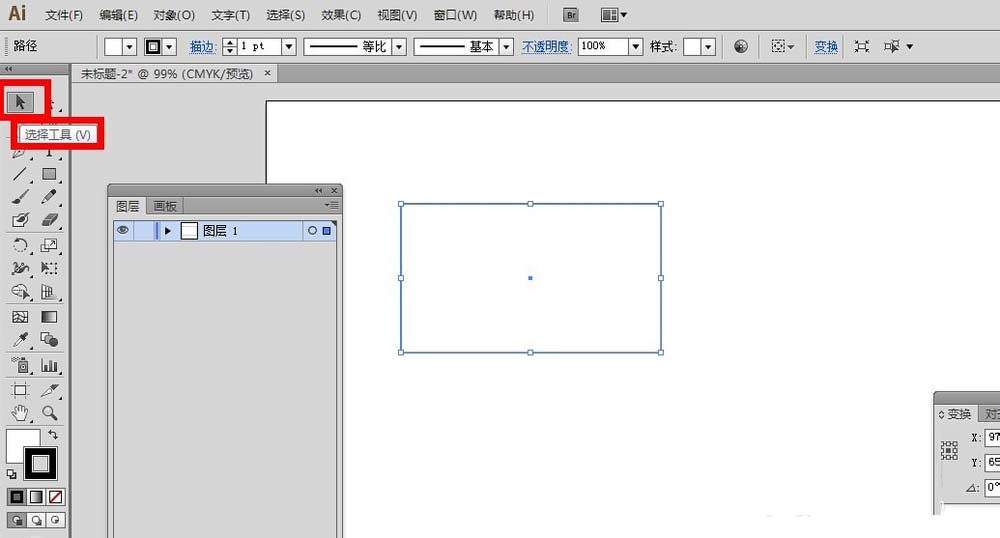Open the 文件(F) menu

point(64,15)
